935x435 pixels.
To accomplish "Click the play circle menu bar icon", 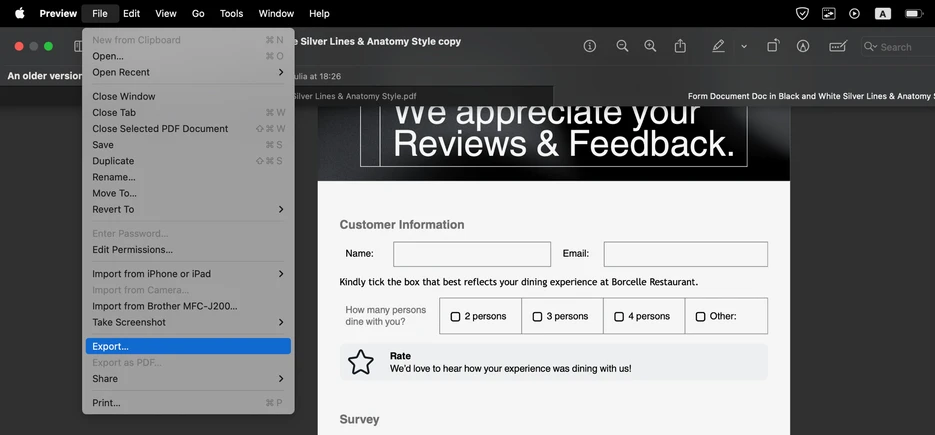I will pos(854,13).
